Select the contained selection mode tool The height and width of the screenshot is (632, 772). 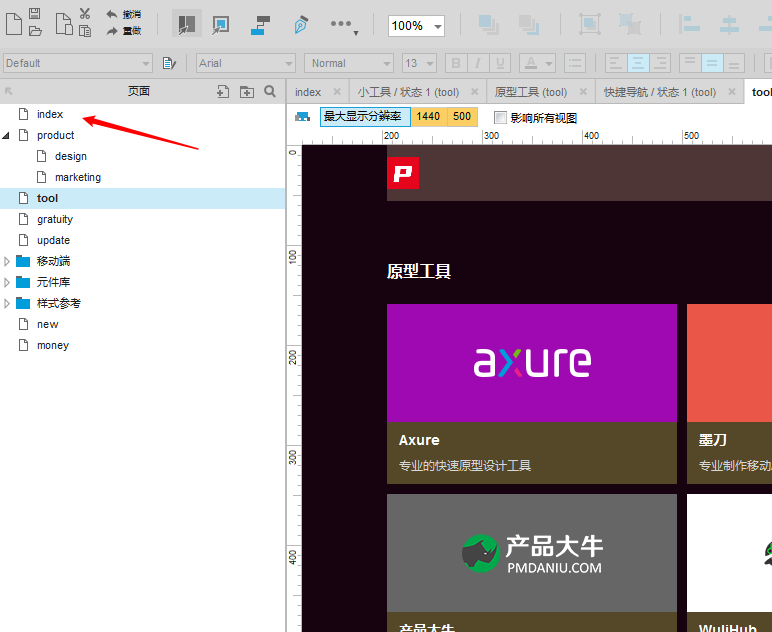click(220, 25)
